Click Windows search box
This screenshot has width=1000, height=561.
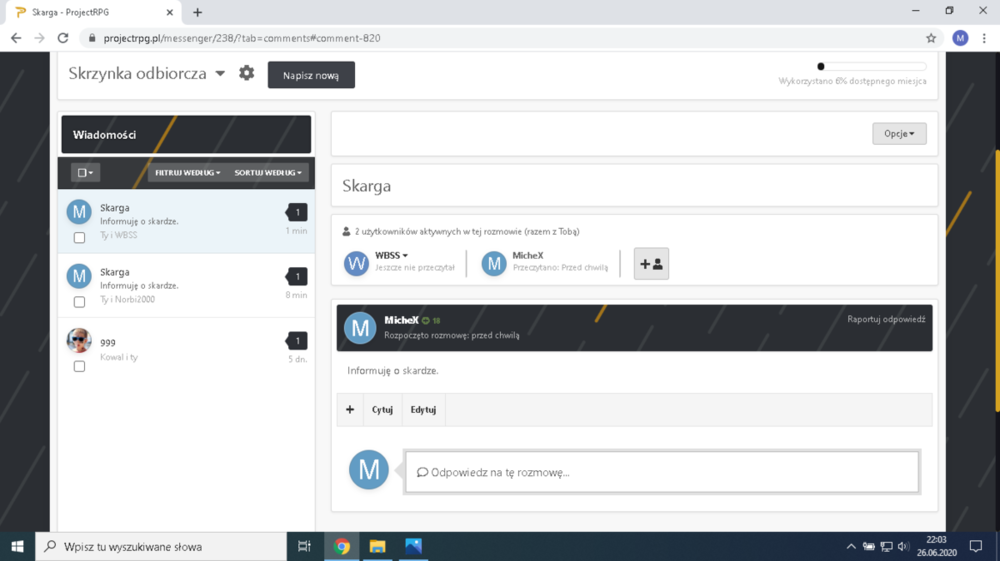(161, 546)
